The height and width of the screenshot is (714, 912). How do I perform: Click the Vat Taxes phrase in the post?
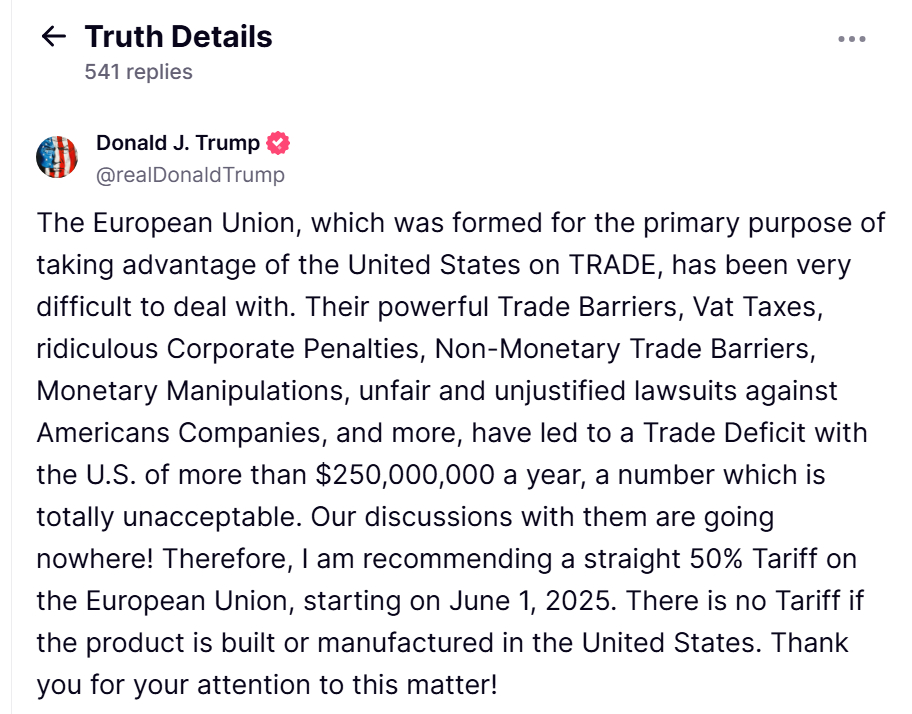pyautogui.click(x=757, y=307)
